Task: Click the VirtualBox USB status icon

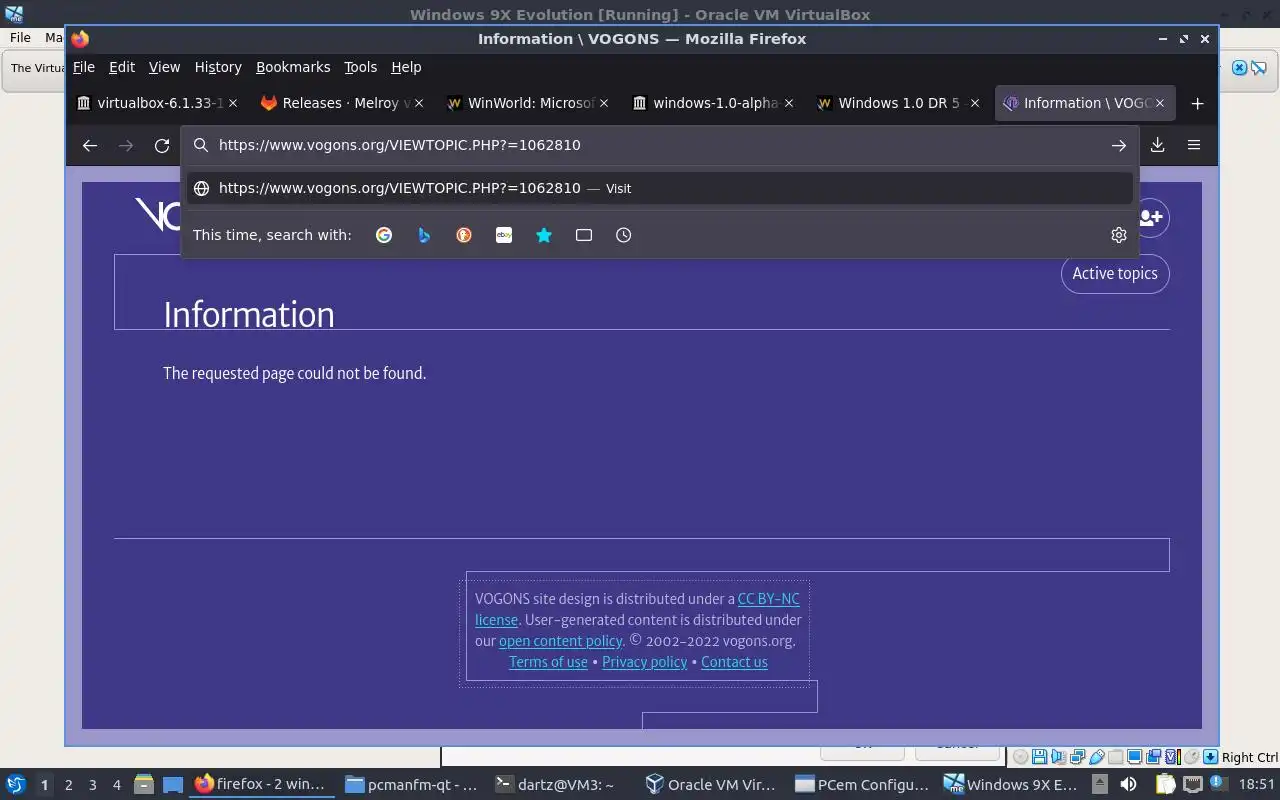Action: tap(1097, 757)
